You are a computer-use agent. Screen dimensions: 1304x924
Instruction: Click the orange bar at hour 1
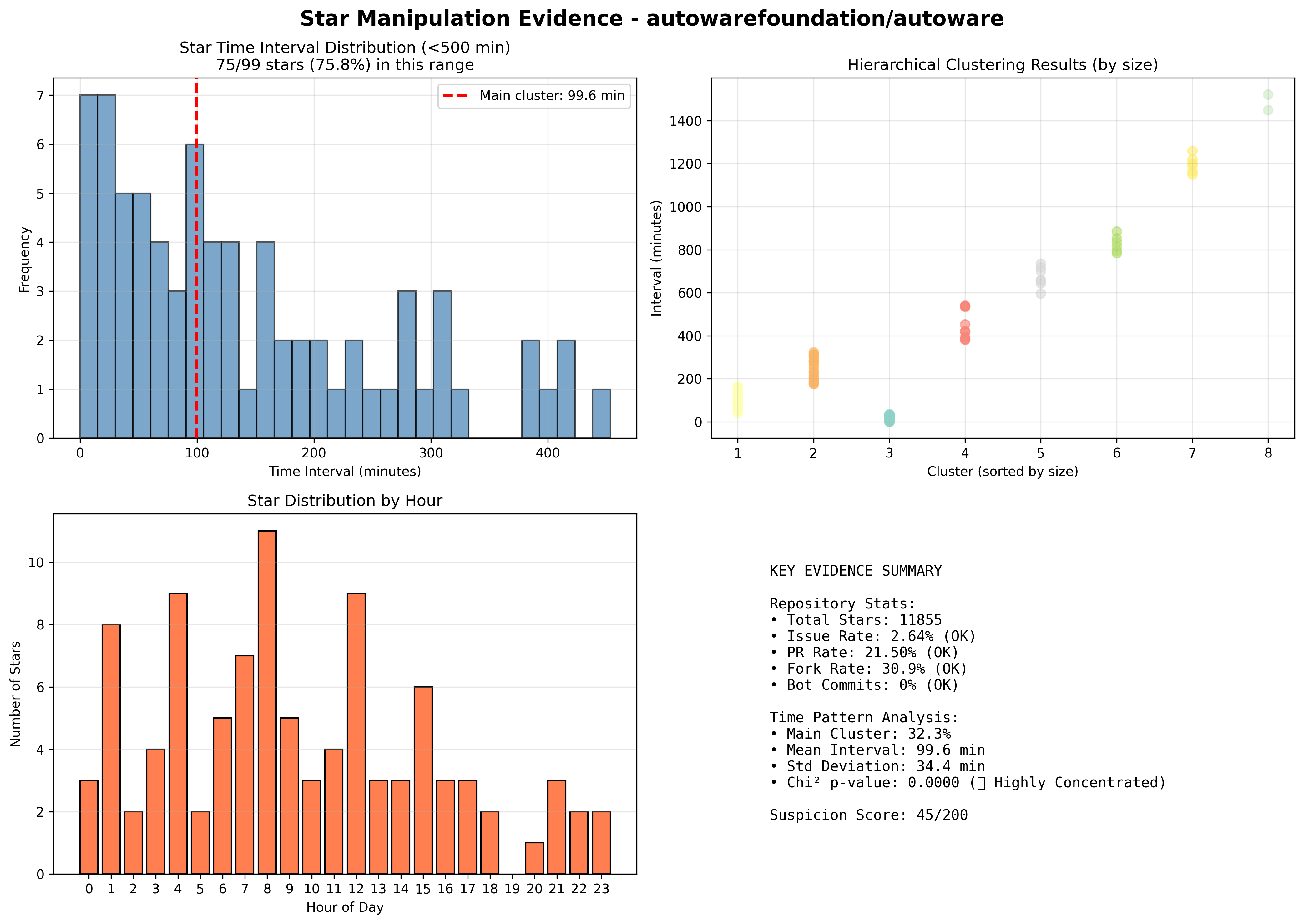[111, 749]
